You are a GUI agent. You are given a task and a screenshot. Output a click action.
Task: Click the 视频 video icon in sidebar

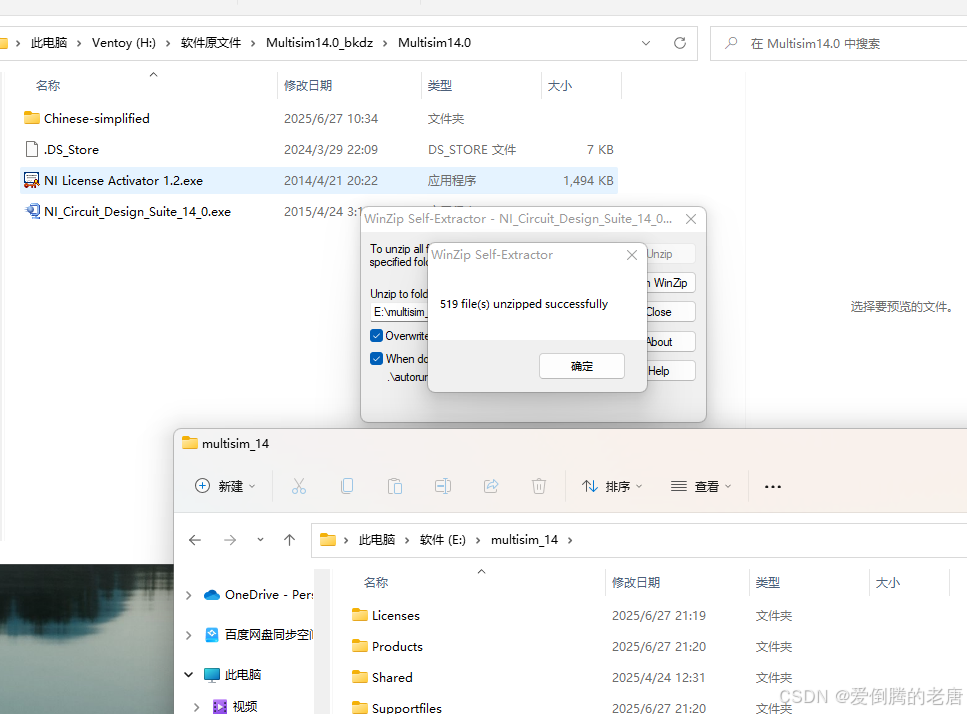220,707
